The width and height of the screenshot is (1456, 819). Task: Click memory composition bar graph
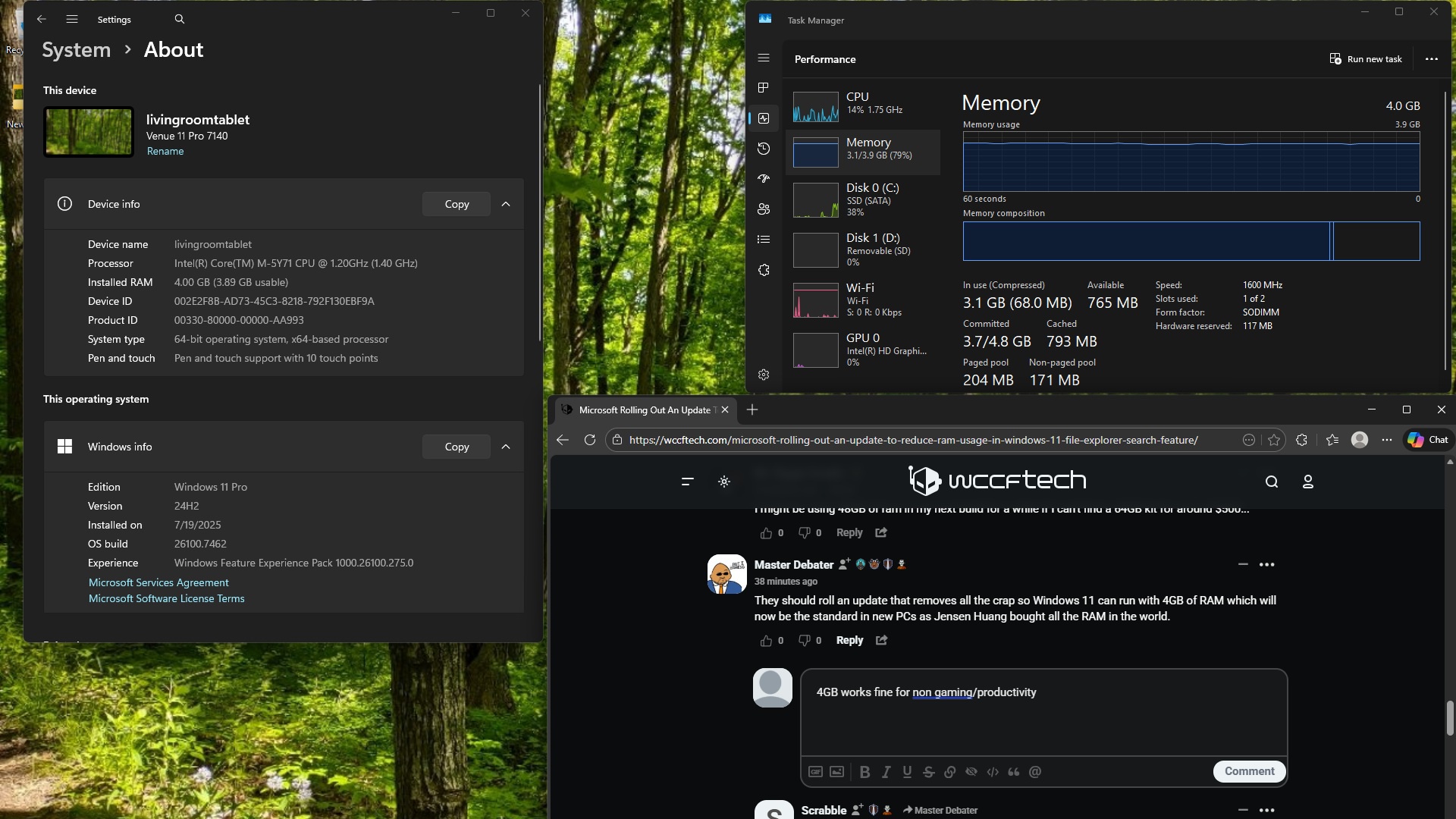(x=1191, y=241)
